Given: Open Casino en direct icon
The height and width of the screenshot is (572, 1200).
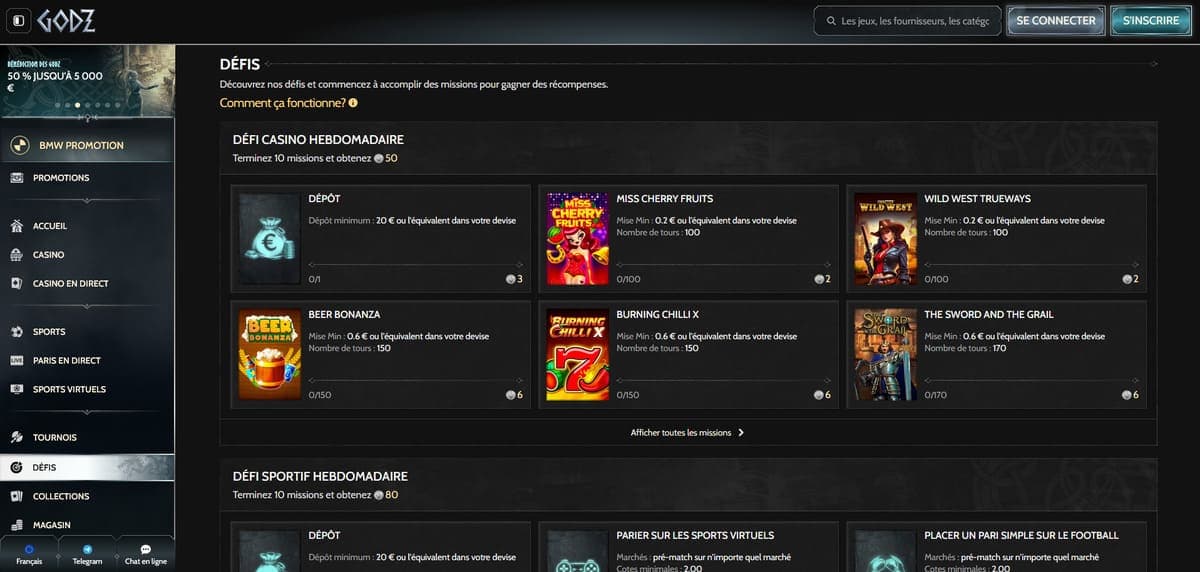Looking at the screenshot, I should coord(16,284).
